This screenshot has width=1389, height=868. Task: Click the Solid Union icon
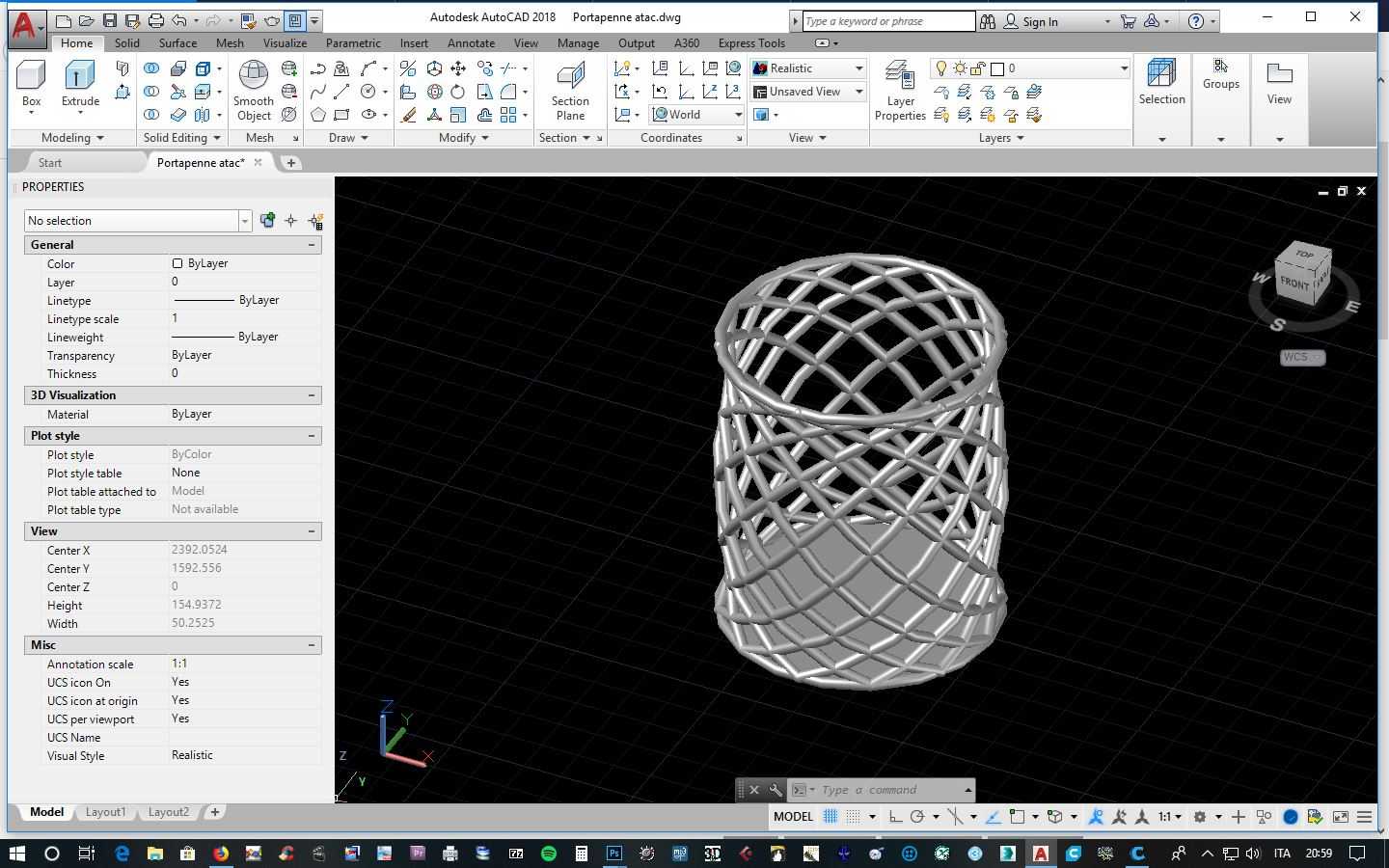click(151, 68)
